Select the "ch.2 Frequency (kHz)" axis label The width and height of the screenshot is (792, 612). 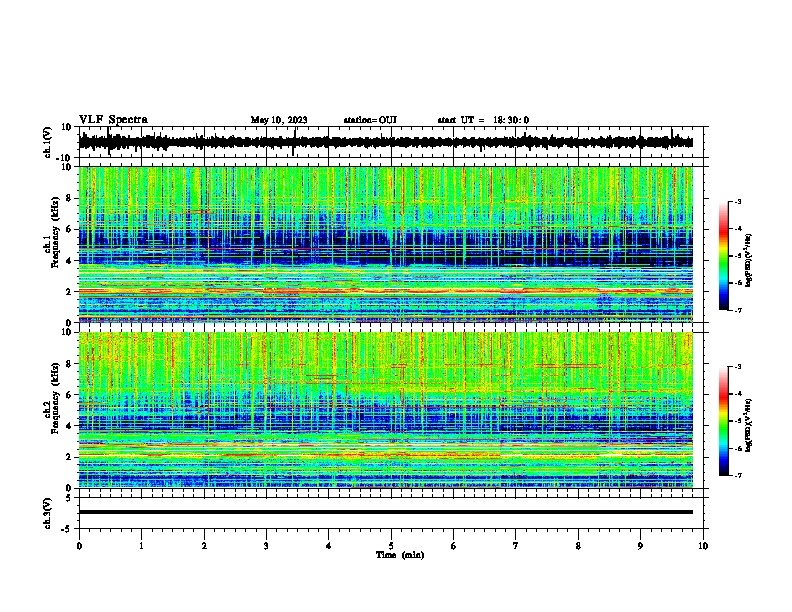click(x=51, y=397)
